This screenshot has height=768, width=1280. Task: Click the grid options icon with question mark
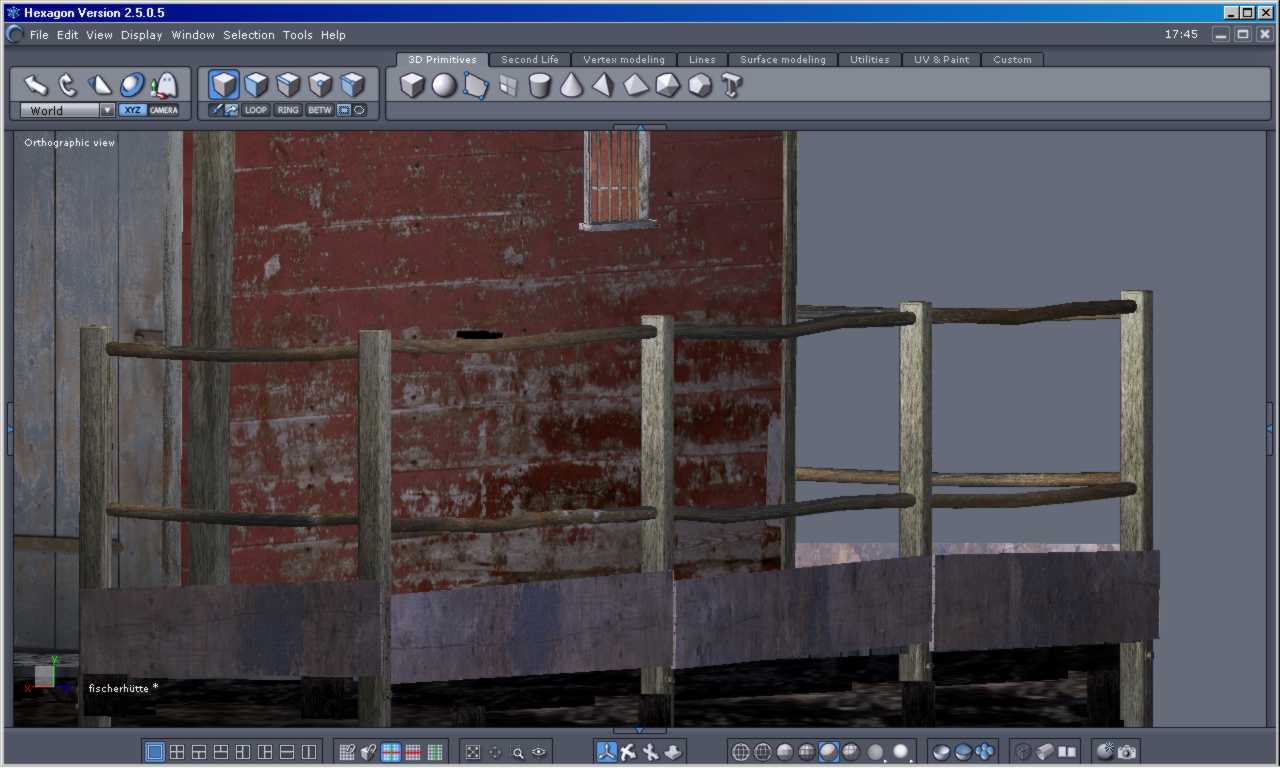click(x=347, y=752)
